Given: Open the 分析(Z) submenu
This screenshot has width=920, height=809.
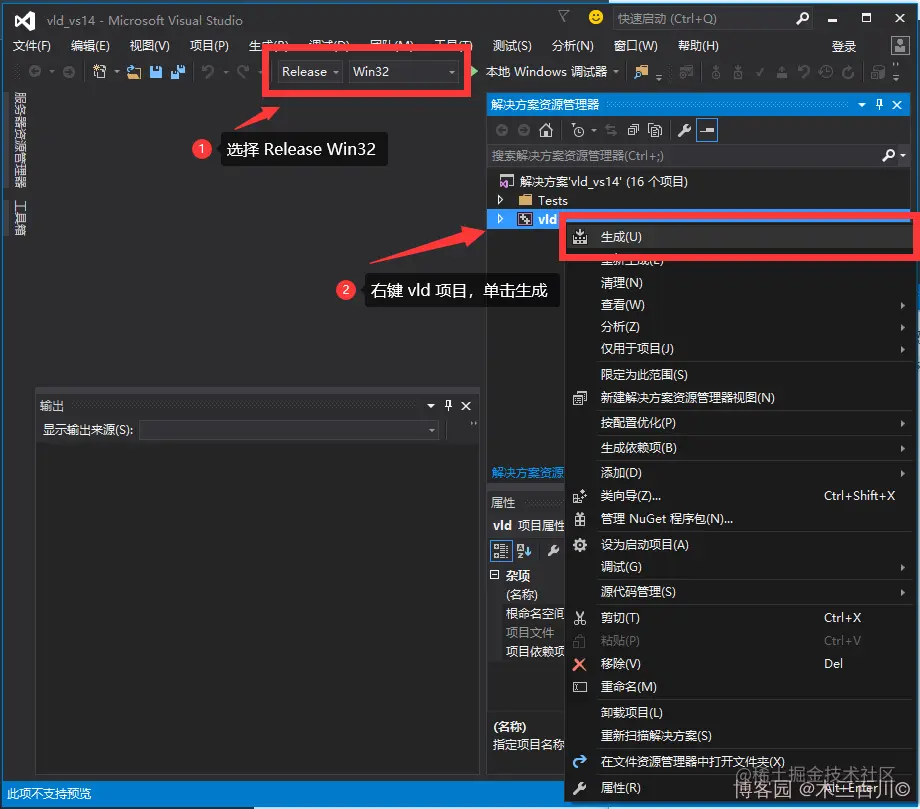Looking at the screenshot, I should (739, 326).
